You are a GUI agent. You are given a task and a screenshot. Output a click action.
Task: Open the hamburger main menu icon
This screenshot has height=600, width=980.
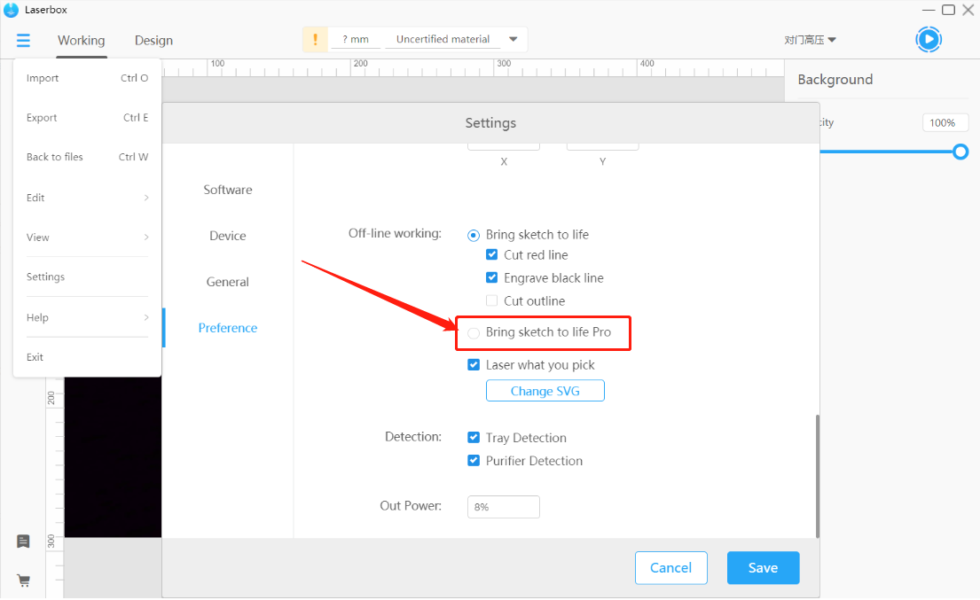pyautogui.click(x=23, y=40)
